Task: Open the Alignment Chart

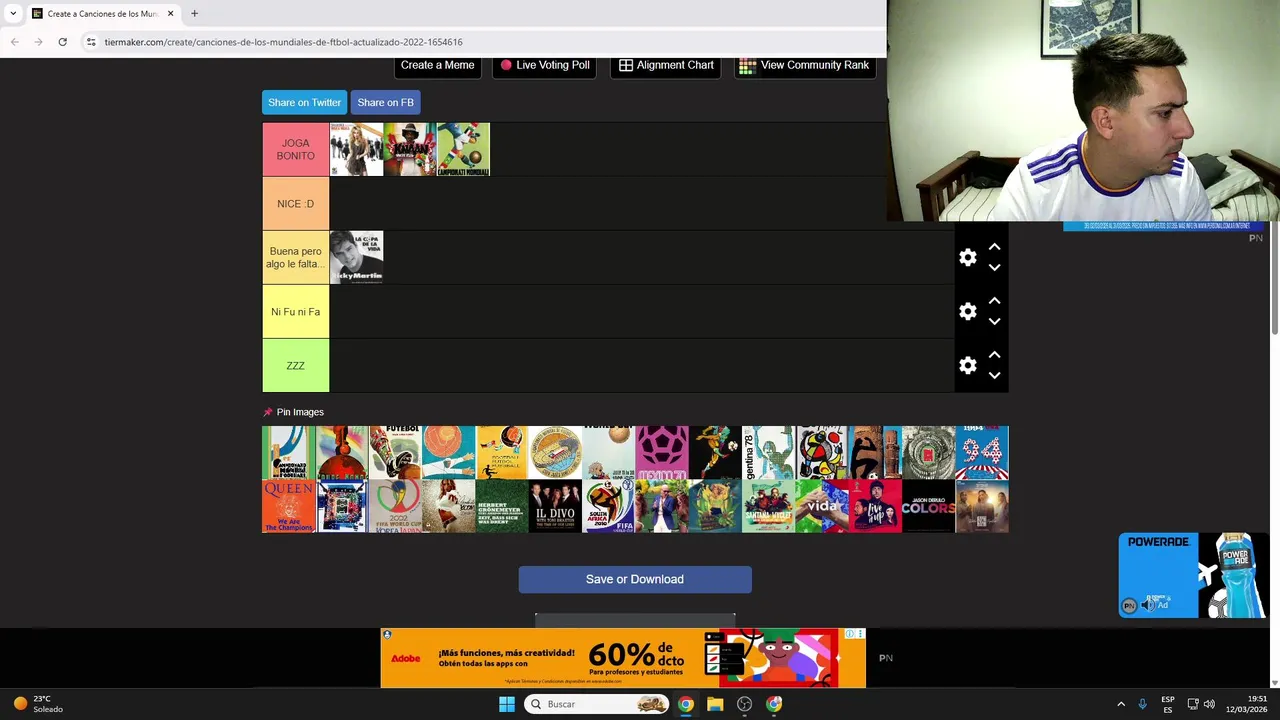Action: tap(666, 66)
